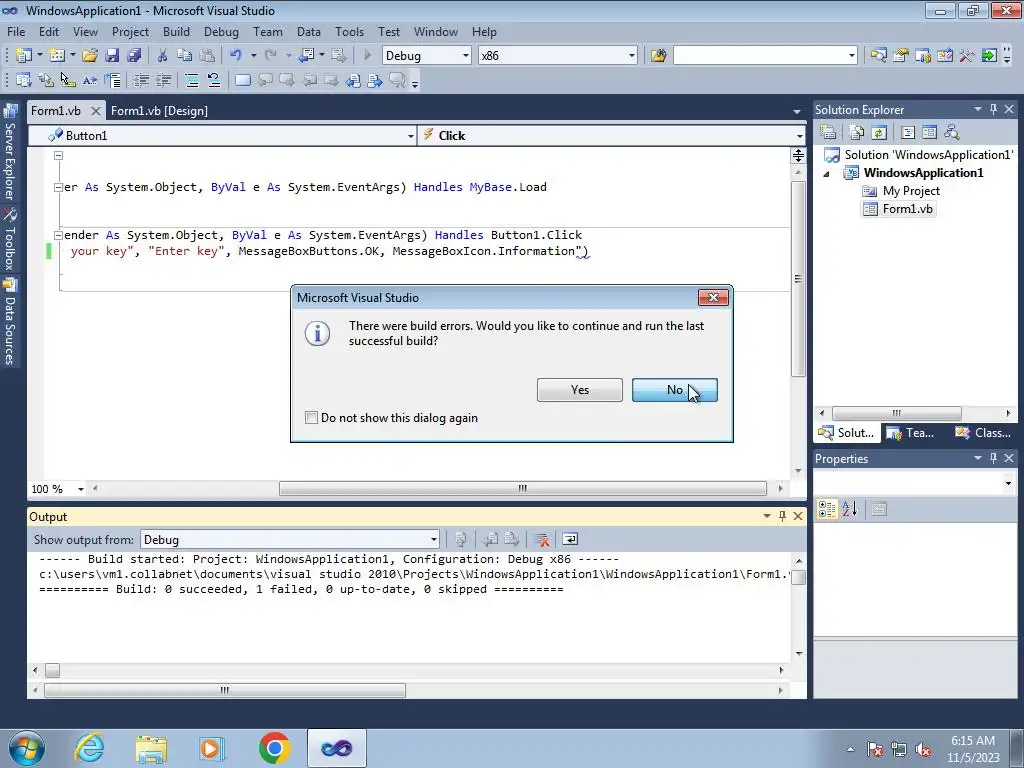Switch to Team Explorer tab
Viewport: 1024px width, 768px height.
click(x=912, y=432)
